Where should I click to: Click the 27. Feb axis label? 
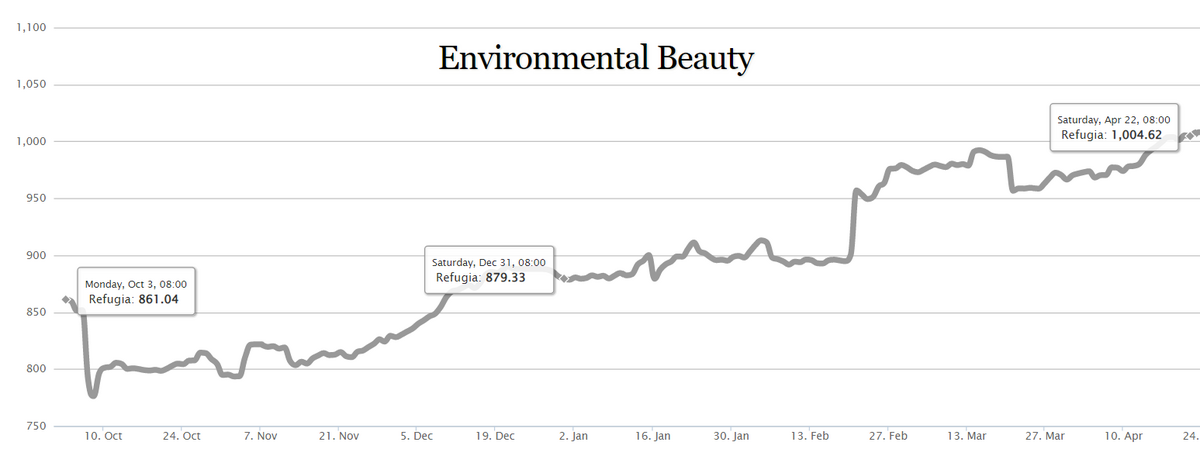[x=888, y=437]
